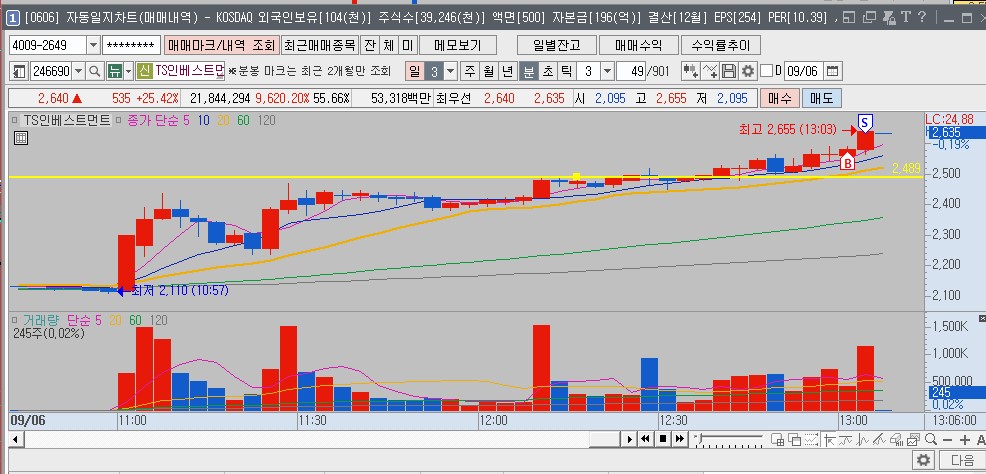Open the minute interval dropdown arrow
986x474 pixels.
pos(607,71)
